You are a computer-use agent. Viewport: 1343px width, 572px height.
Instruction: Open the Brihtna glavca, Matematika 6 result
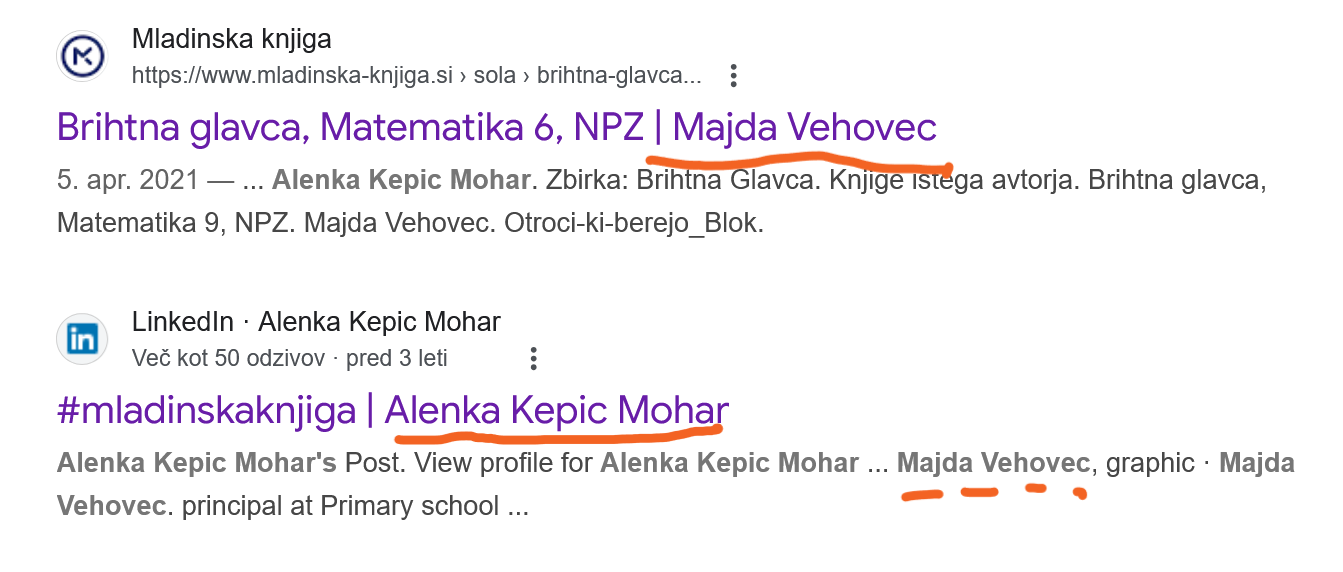(496, 128)
